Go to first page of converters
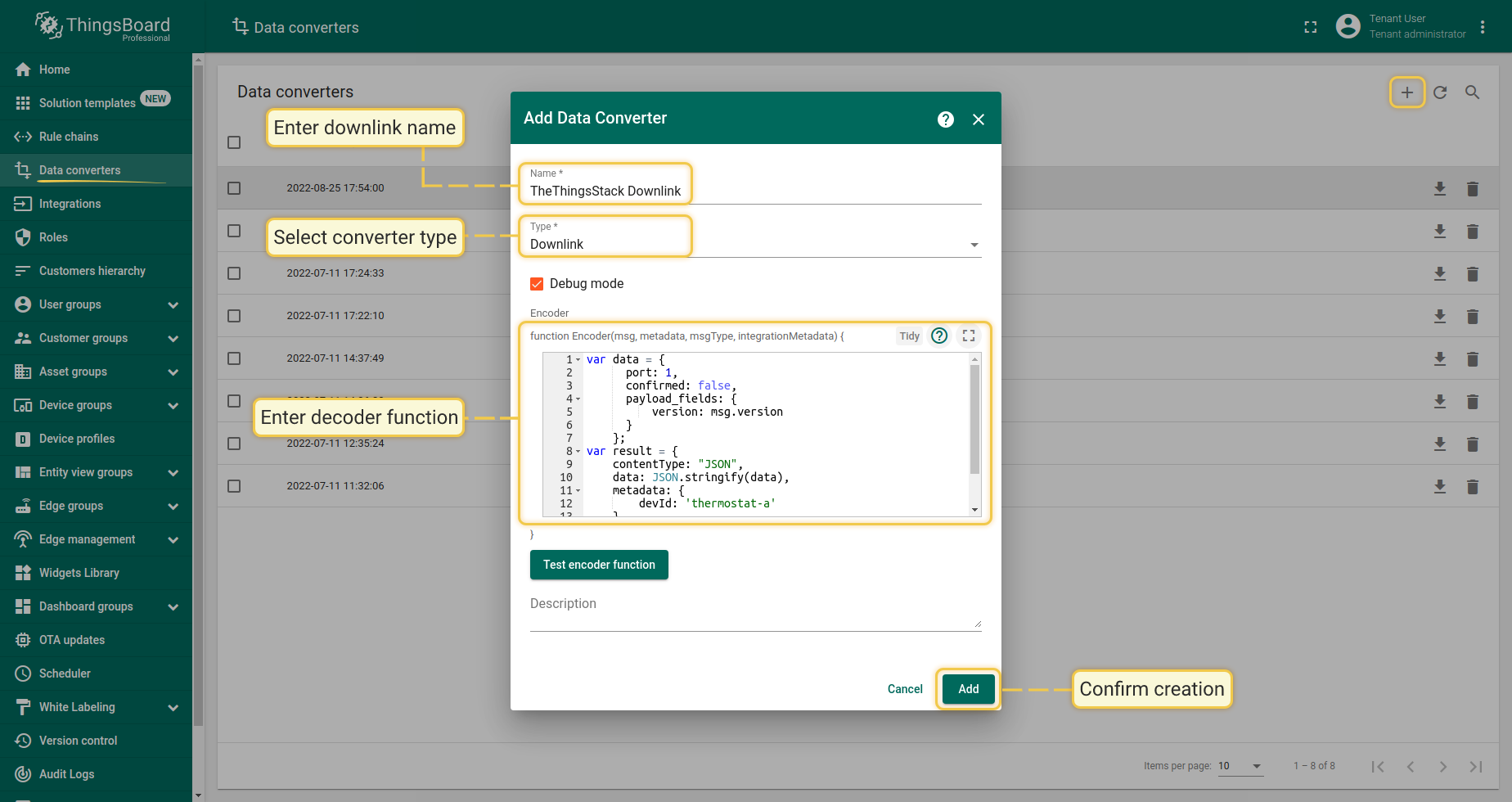The image size is (1512, 802). tap(1378, 767)
